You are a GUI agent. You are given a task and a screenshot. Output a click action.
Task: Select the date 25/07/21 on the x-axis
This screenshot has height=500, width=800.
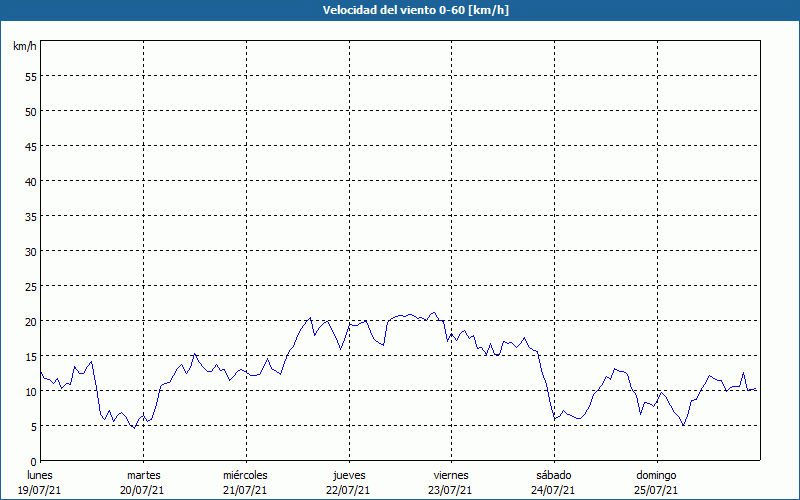(x=656, y=490)
